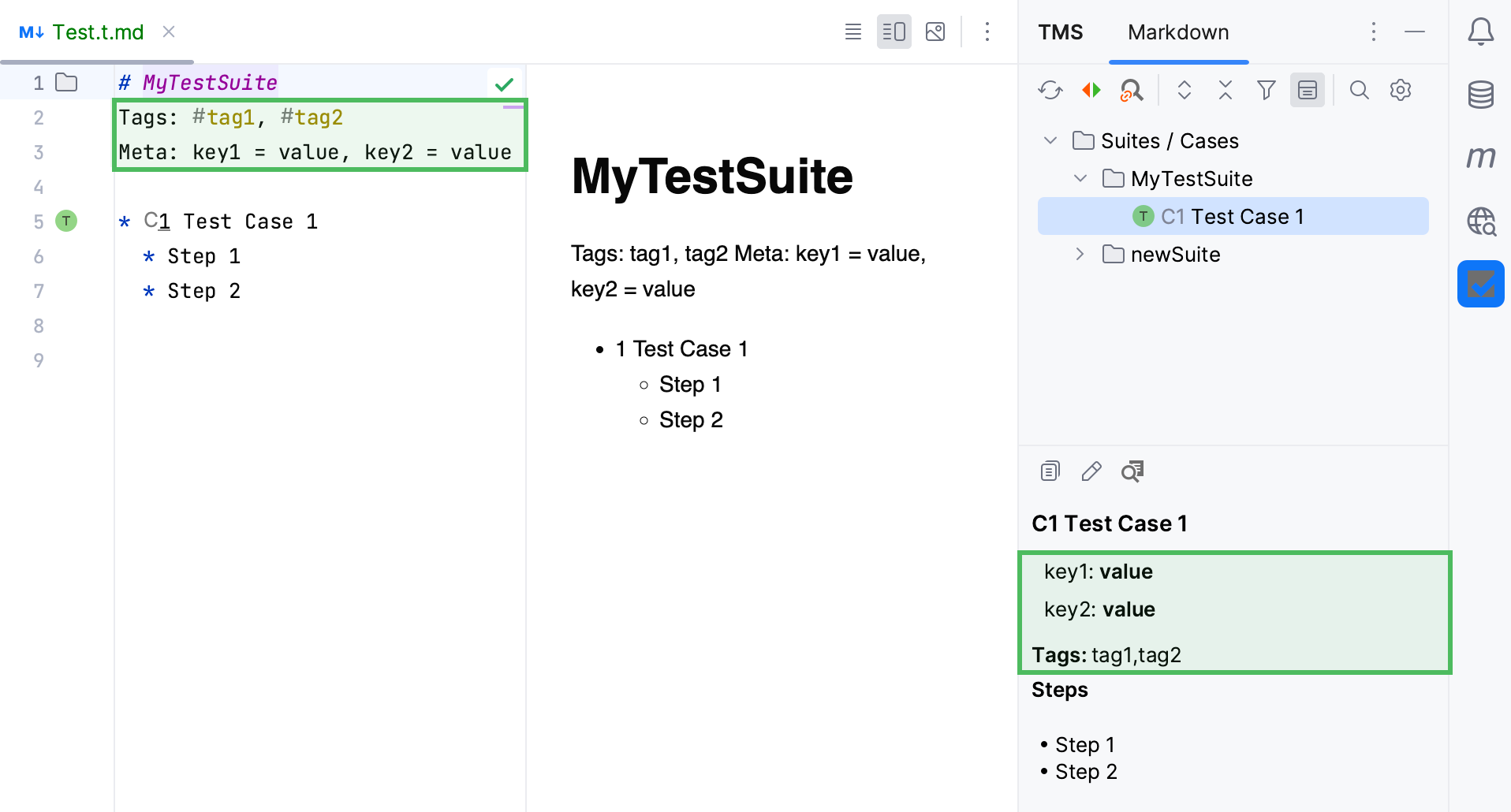Collapse the MyTestSuite node
This screenshot has height=812, width=1511.
[x=1079, y=178]
